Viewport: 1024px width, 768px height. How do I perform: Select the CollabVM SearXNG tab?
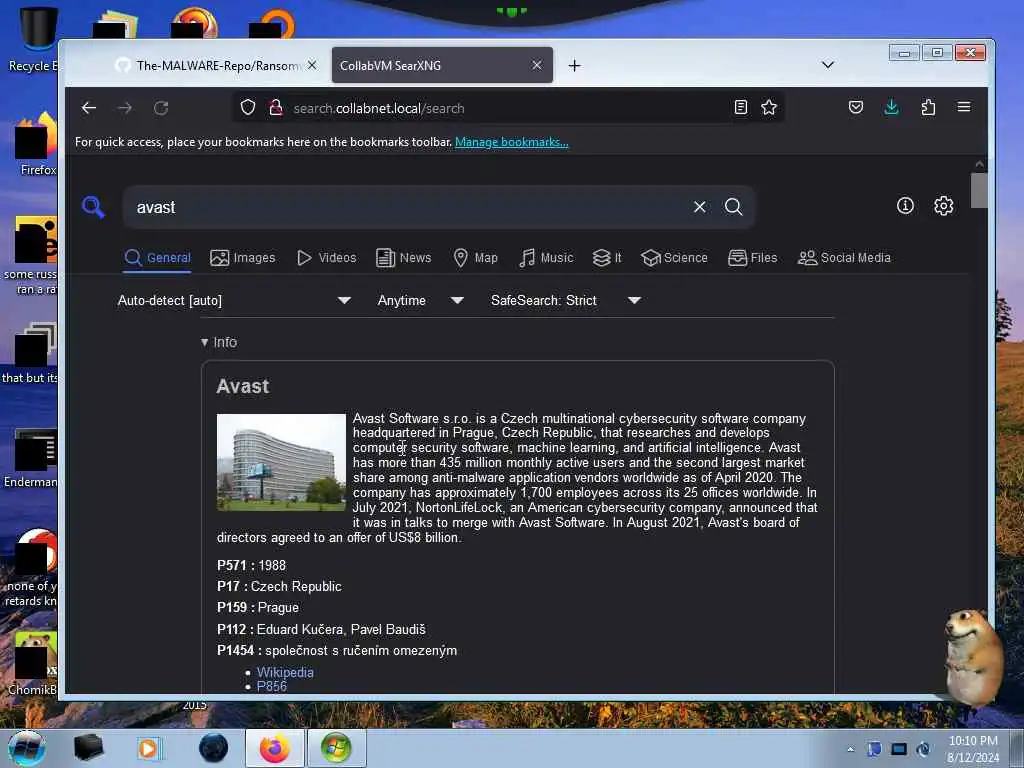(x=442, y=65)
